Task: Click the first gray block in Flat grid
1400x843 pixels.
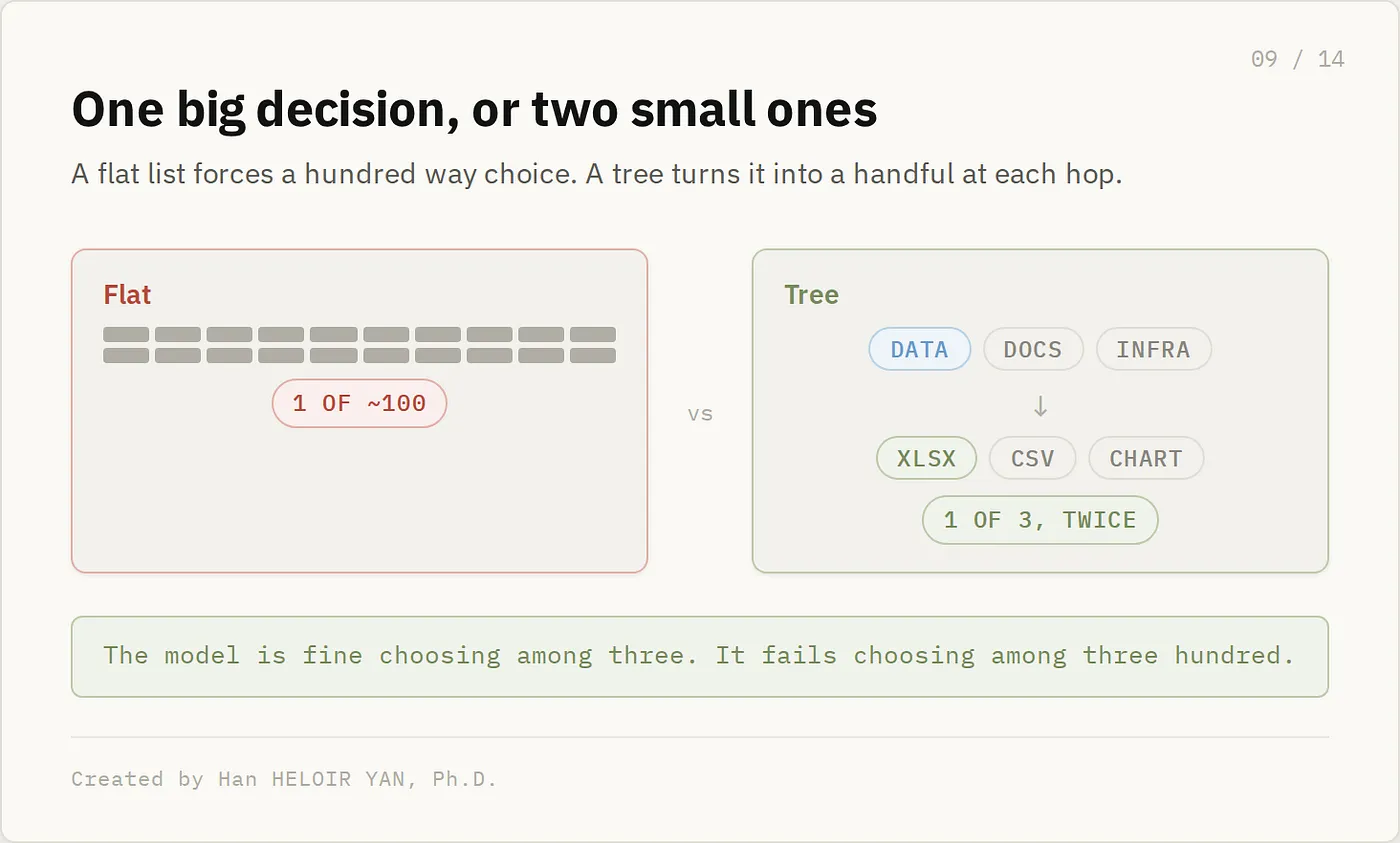Action: point(126,334)
